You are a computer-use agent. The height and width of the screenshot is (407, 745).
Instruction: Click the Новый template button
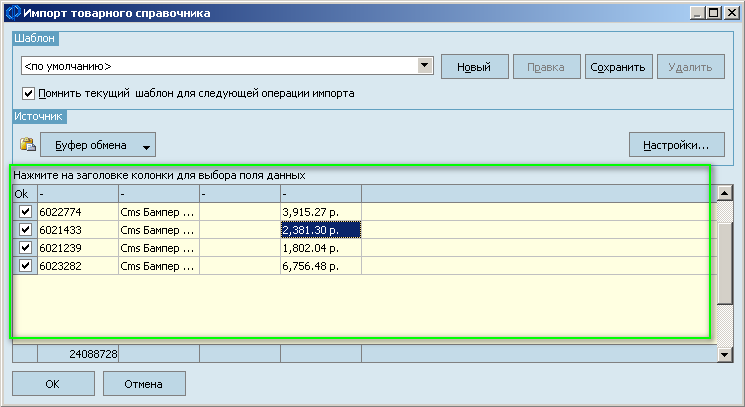pos(474,67)
